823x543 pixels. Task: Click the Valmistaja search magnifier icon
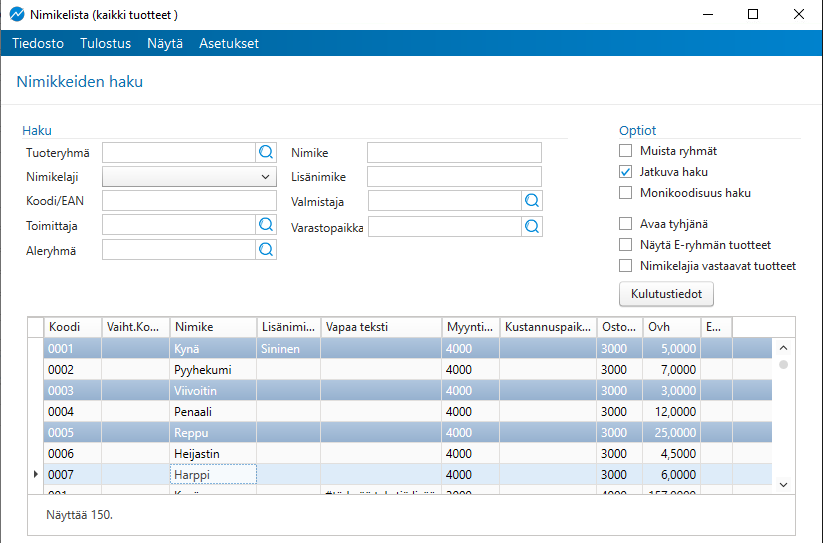pos(532,200)
